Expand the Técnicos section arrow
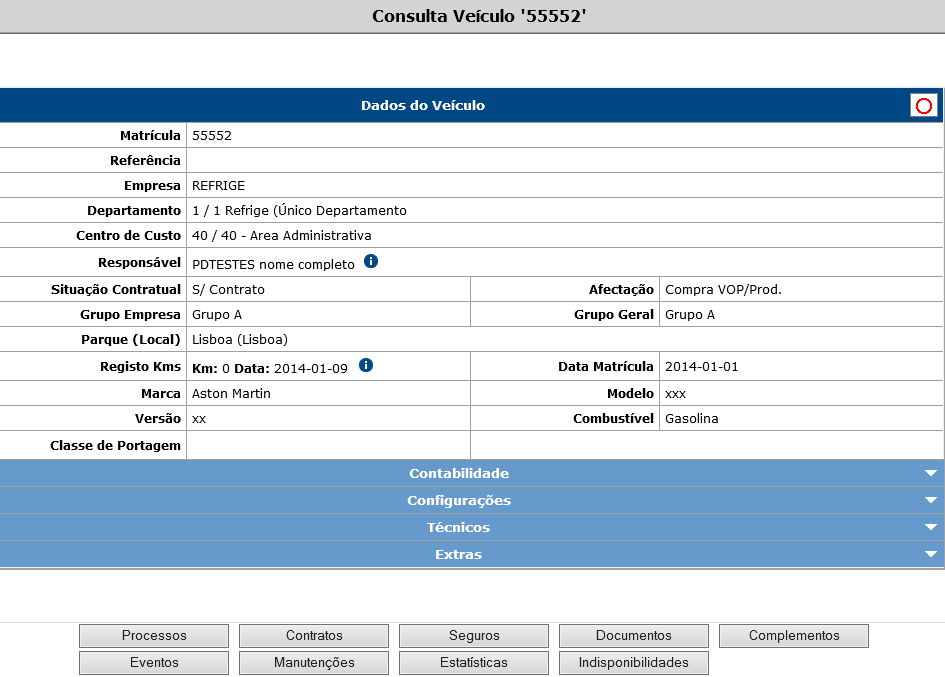This screenshot has height=677, width=945. 931,527
